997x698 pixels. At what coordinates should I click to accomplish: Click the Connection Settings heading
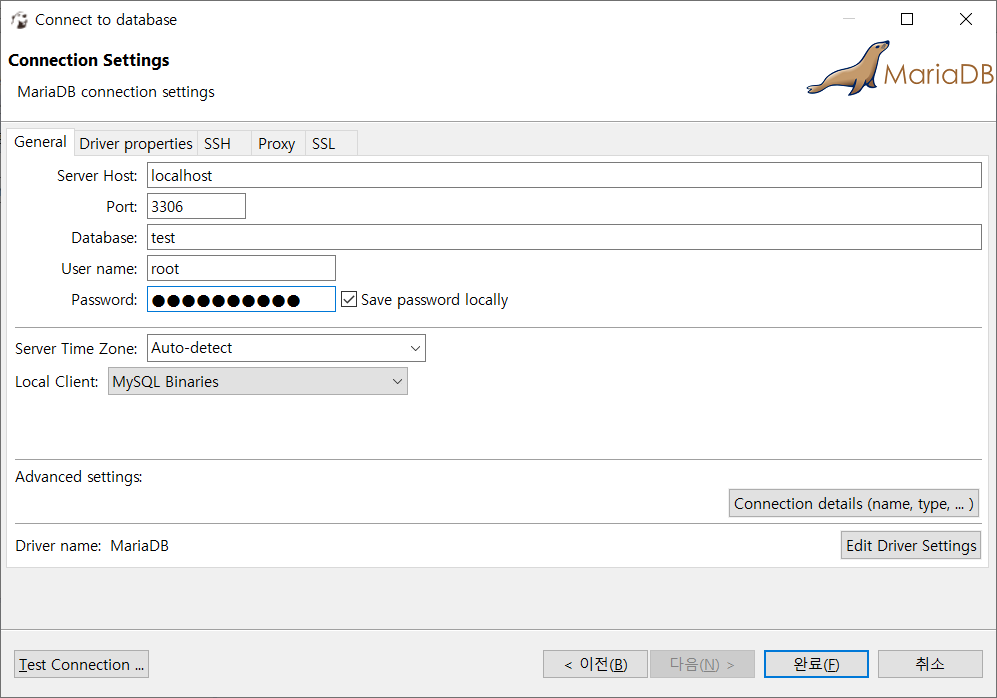88,60
